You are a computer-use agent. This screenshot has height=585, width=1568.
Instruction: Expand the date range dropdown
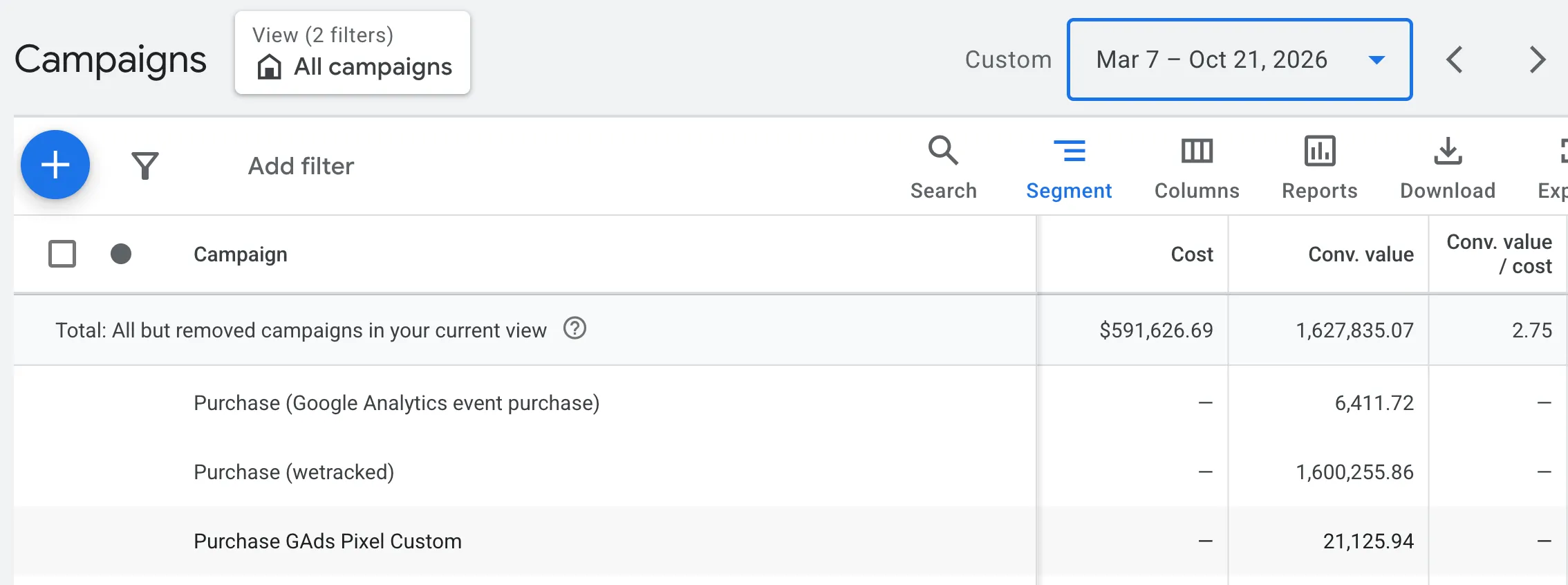point(1240,59)
